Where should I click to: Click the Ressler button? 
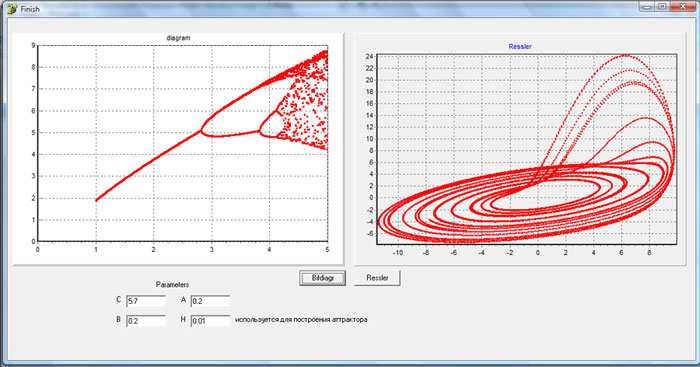pos(377,278)
